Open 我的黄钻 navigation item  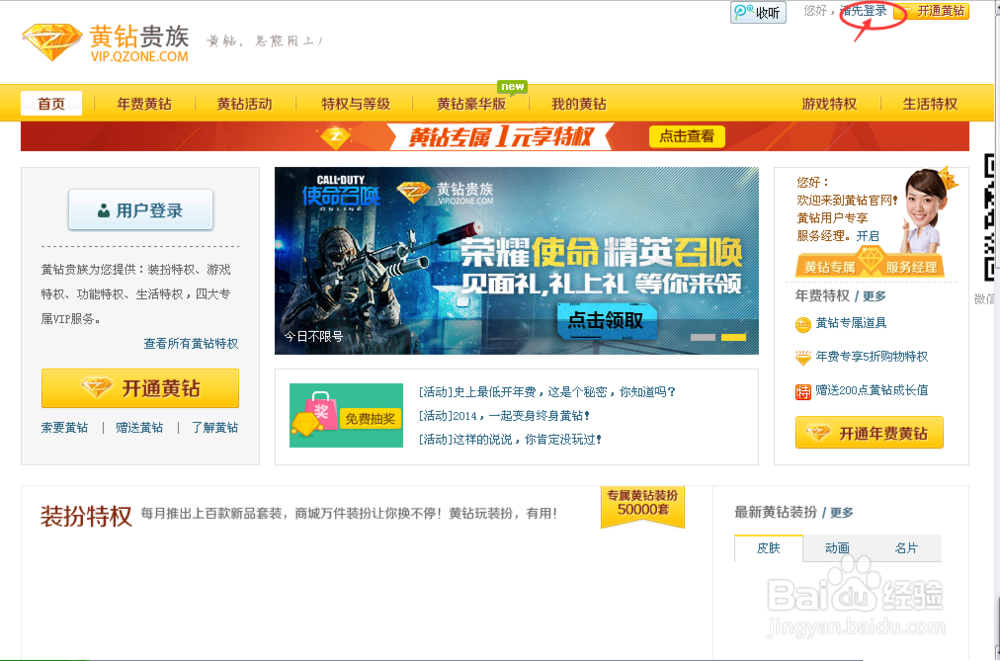coord(578,104)
